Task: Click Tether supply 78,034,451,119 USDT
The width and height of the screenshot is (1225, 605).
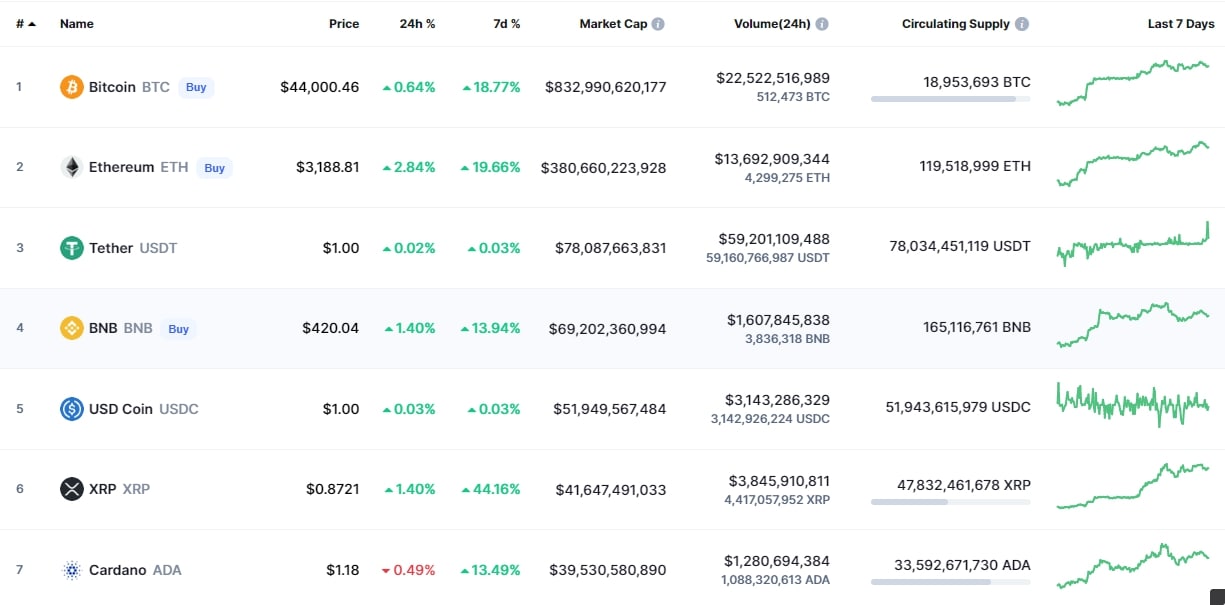Action: pos(960,246)
